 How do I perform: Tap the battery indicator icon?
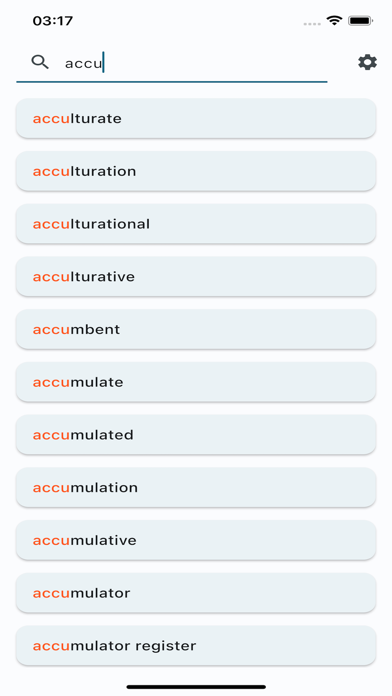(360, 20)
